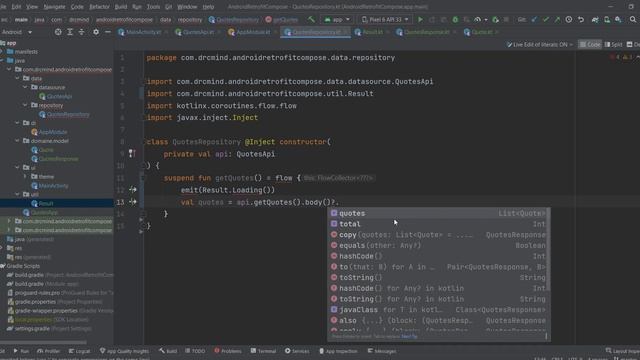Viewport: 640px width, 360px height.
Task: Choose 'also' completion suggestion in popup
Action: (439, 320)
